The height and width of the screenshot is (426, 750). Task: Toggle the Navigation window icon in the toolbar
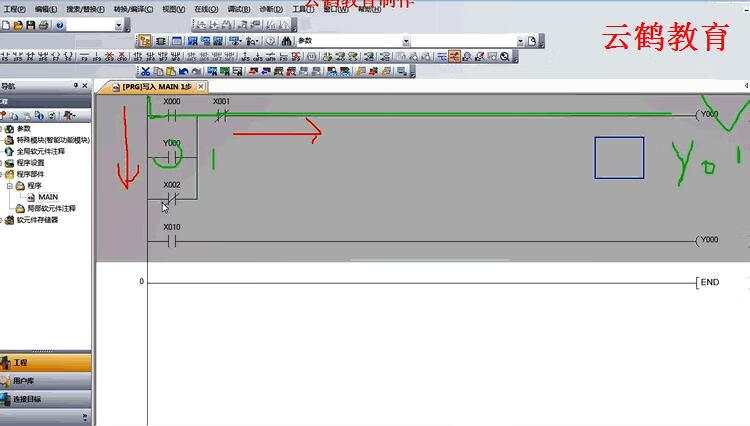(x=144, y=41)
